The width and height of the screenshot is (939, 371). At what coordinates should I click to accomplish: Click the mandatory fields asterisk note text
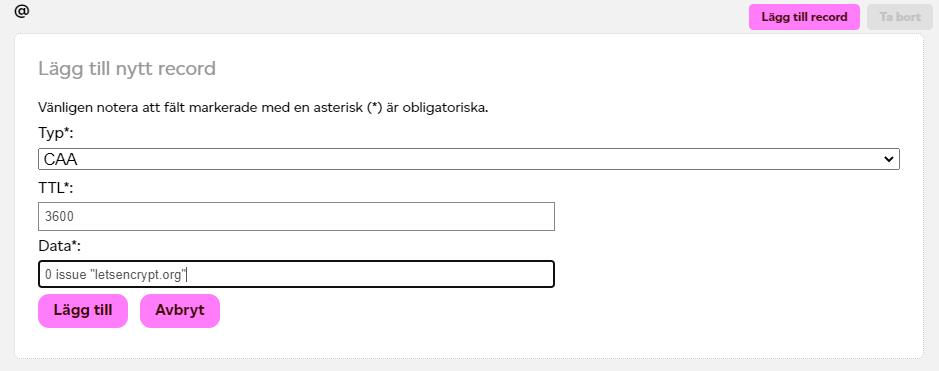click(x=263, y=108)
